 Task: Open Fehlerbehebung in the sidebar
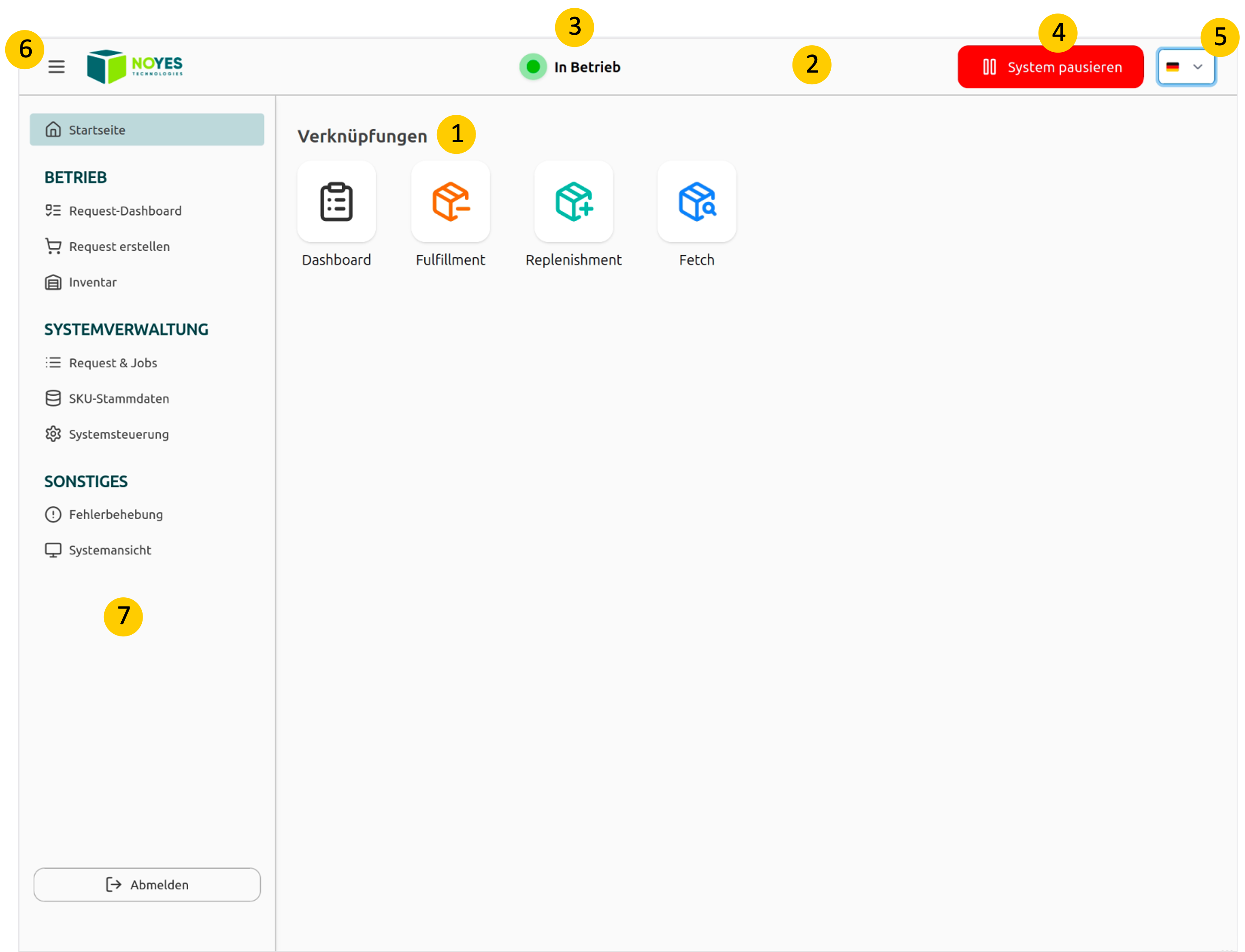pyautogui.click(x=104, y=515)
